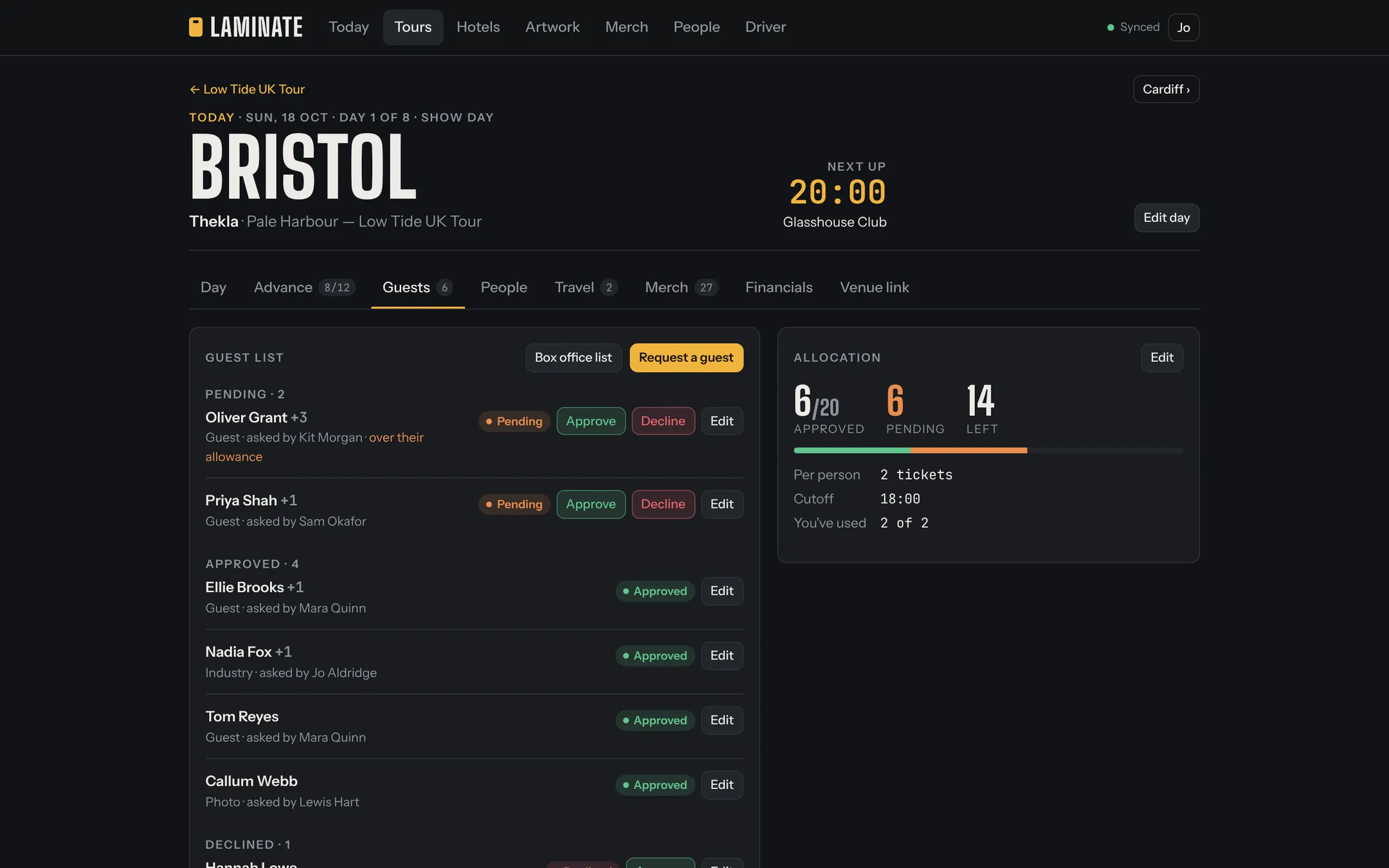Open the Jo user avatar menu
Screen dimensions: 1389x868
tap(1183, 27)
